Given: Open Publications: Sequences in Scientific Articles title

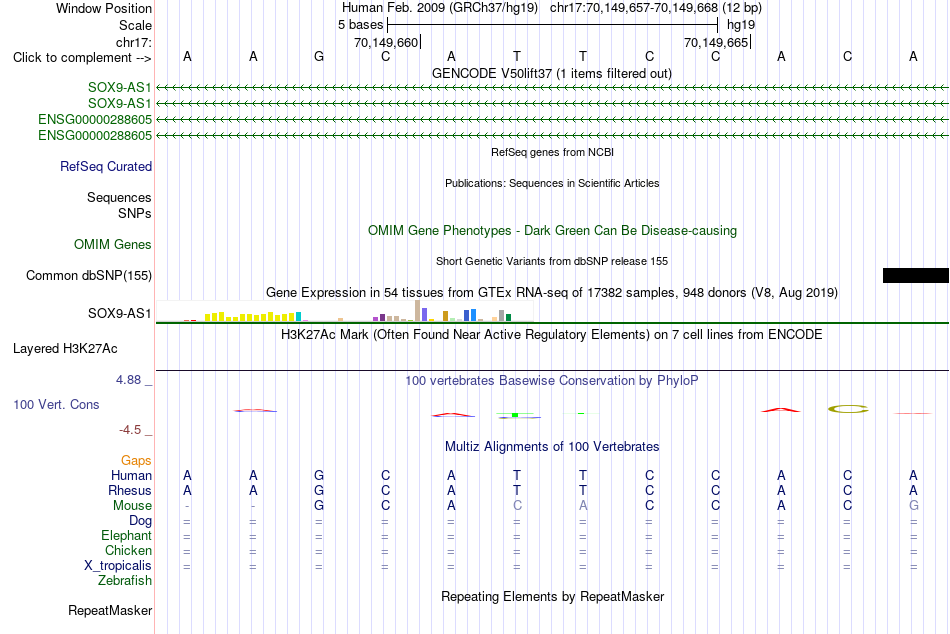Looking at the screenshot, I should 552,183.
